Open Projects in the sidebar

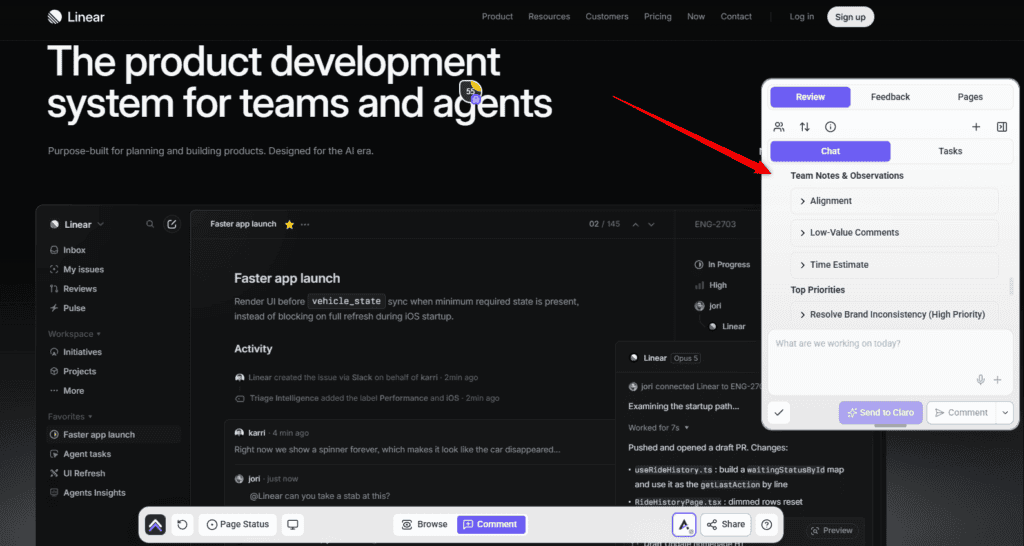(x=73, y=371)
